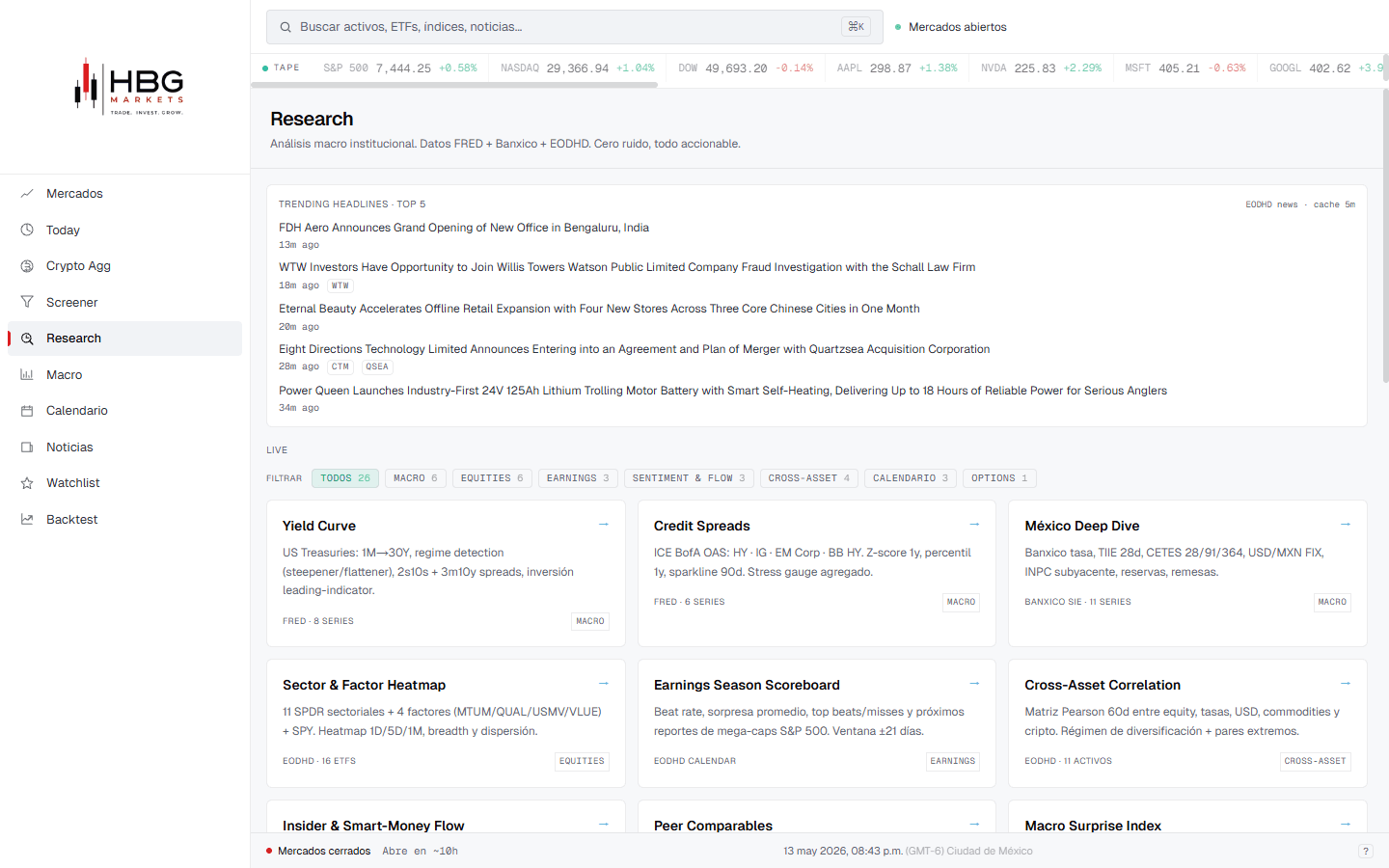Open WTW Investors fraud investigation headline
This screenshot has width=1389, height=868.
click(627, 267)
